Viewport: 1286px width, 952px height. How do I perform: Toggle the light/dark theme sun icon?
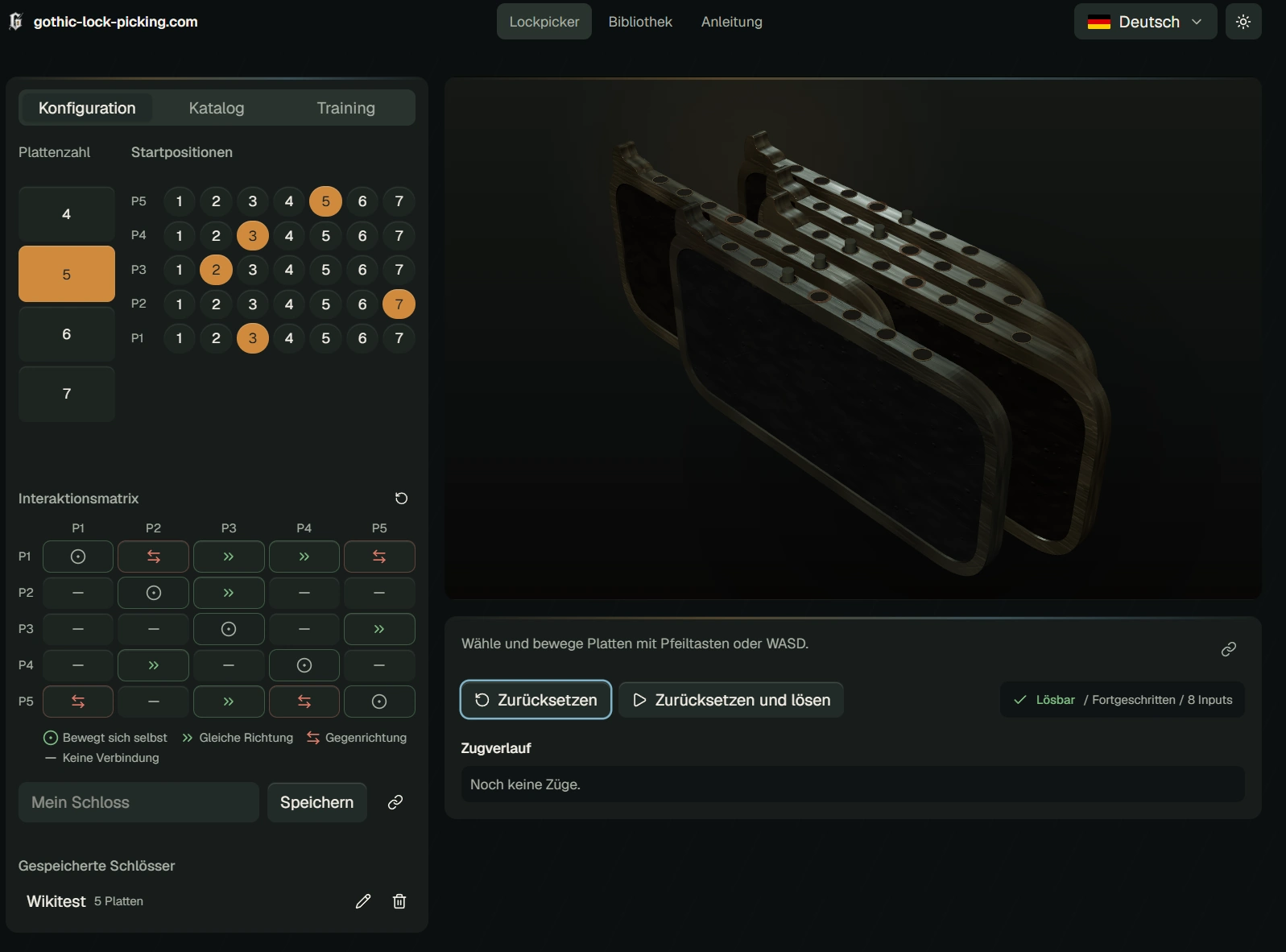1243,22
